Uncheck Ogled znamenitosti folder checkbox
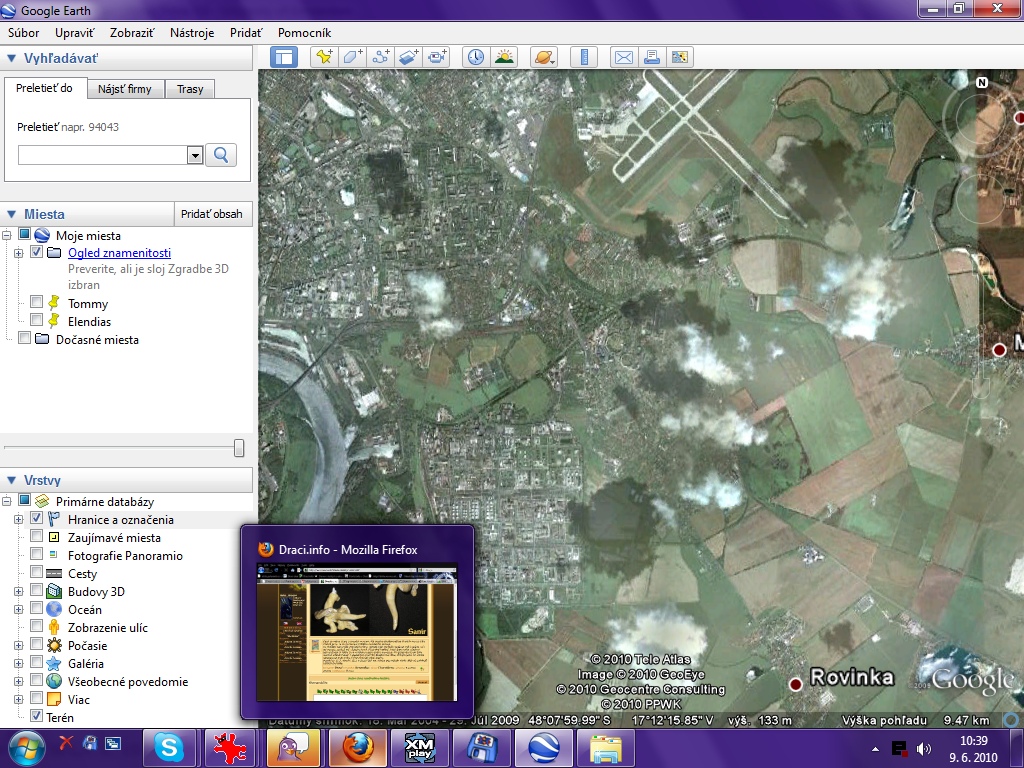Viewport: 1024px width, 768px height. (x=37, y=251)
